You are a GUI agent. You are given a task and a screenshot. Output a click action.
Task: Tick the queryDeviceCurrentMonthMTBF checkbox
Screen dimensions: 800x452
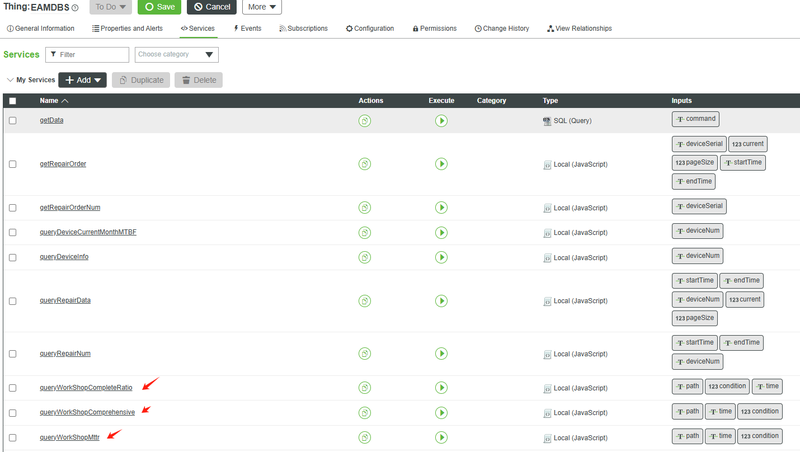[13, 233]
